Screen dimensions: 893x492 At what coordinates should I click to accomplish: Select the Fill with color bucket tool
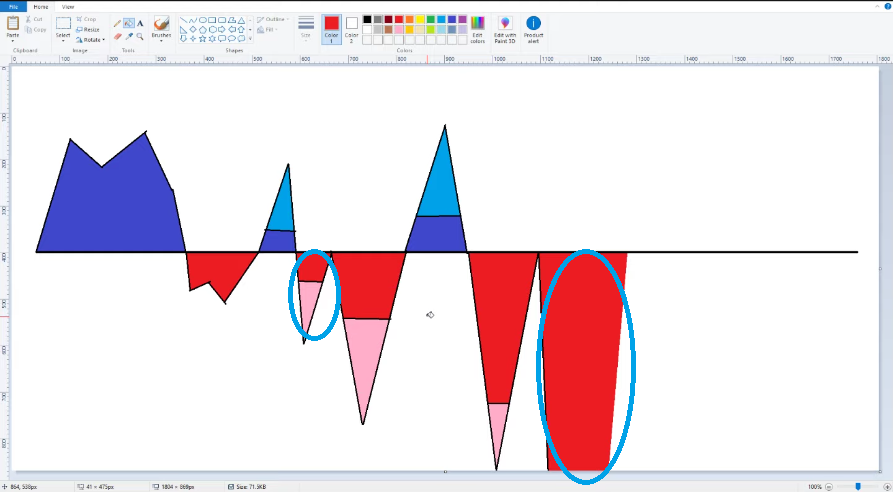pyautogui.click(x=129, y=23)
